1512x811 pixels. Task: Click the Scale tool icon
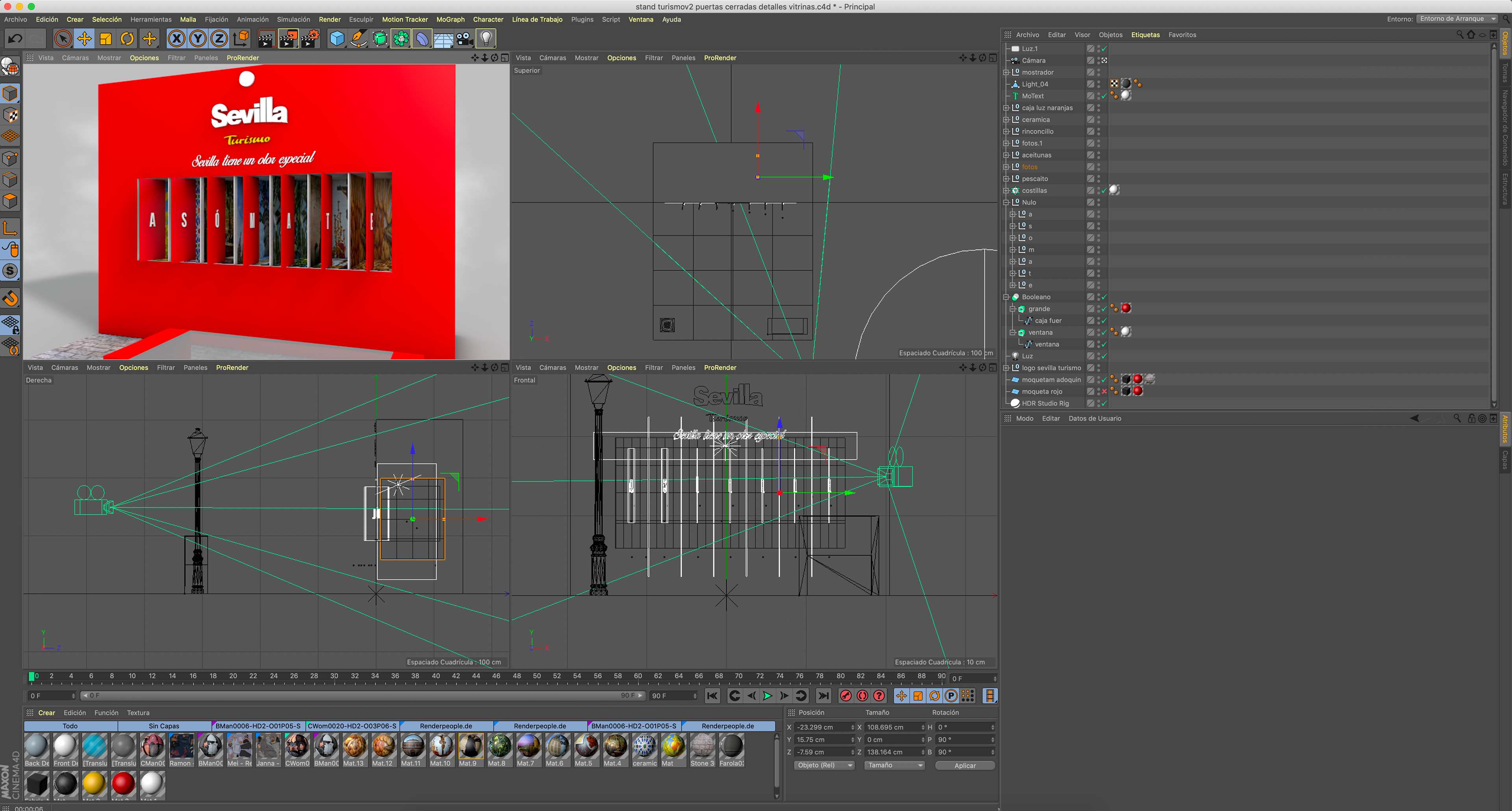coord(106,39)
